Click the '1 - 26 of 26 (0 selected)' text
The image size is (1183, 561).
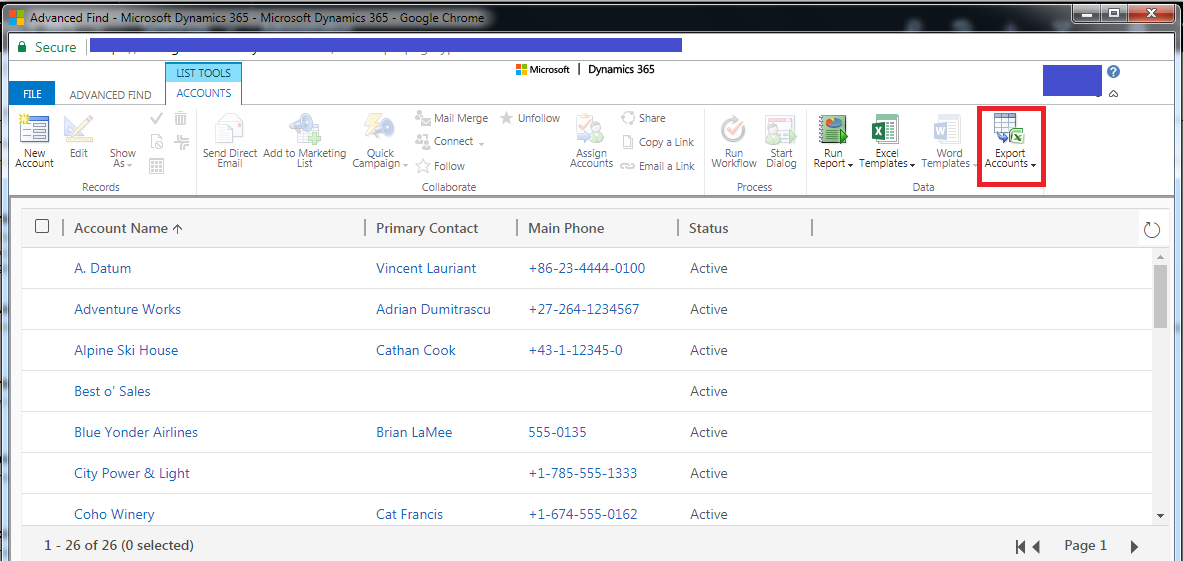(118, 544)
